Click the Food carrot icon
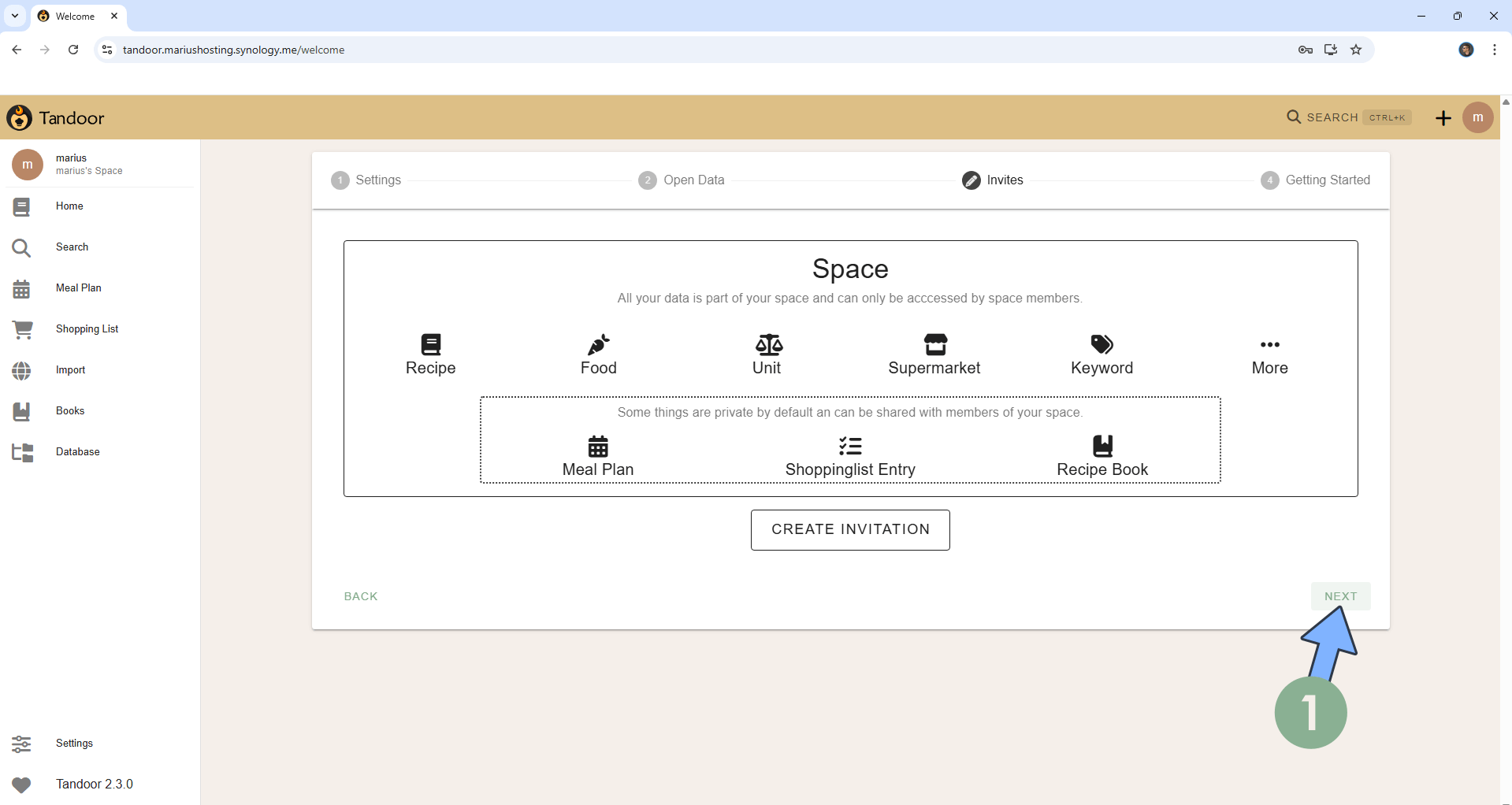This screenshot has width=1512, height=805. pos(598,344)
